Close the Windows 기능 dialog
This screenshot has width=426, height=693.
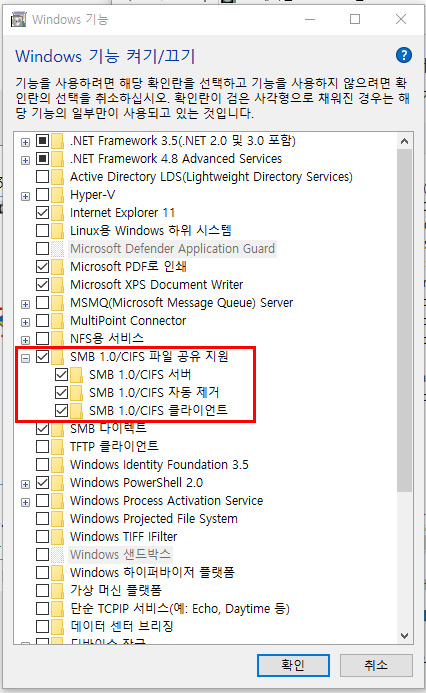tap(401, 19)
